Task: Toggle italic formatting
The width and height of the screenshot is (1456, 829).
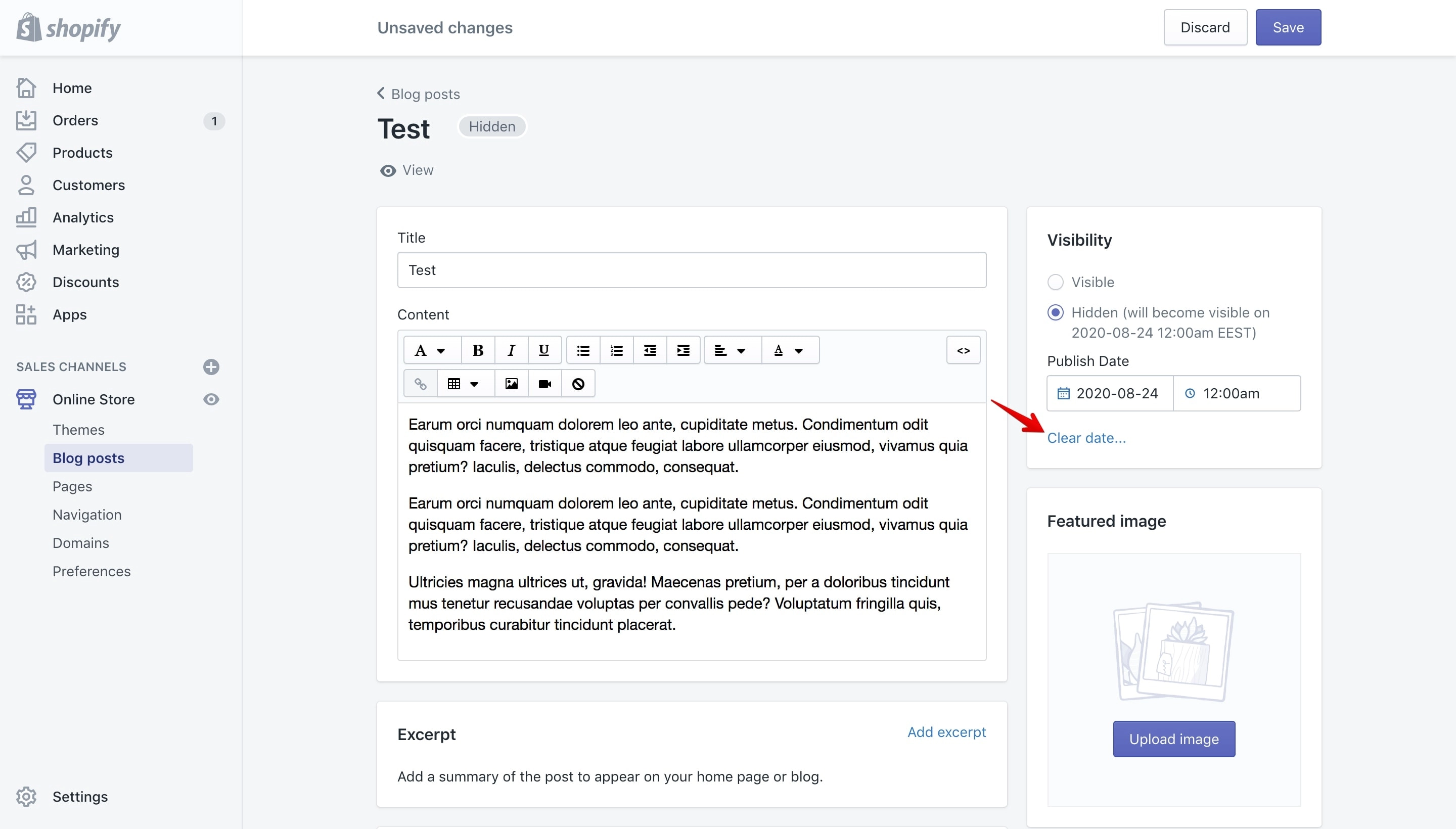Action: pos(511,350)
